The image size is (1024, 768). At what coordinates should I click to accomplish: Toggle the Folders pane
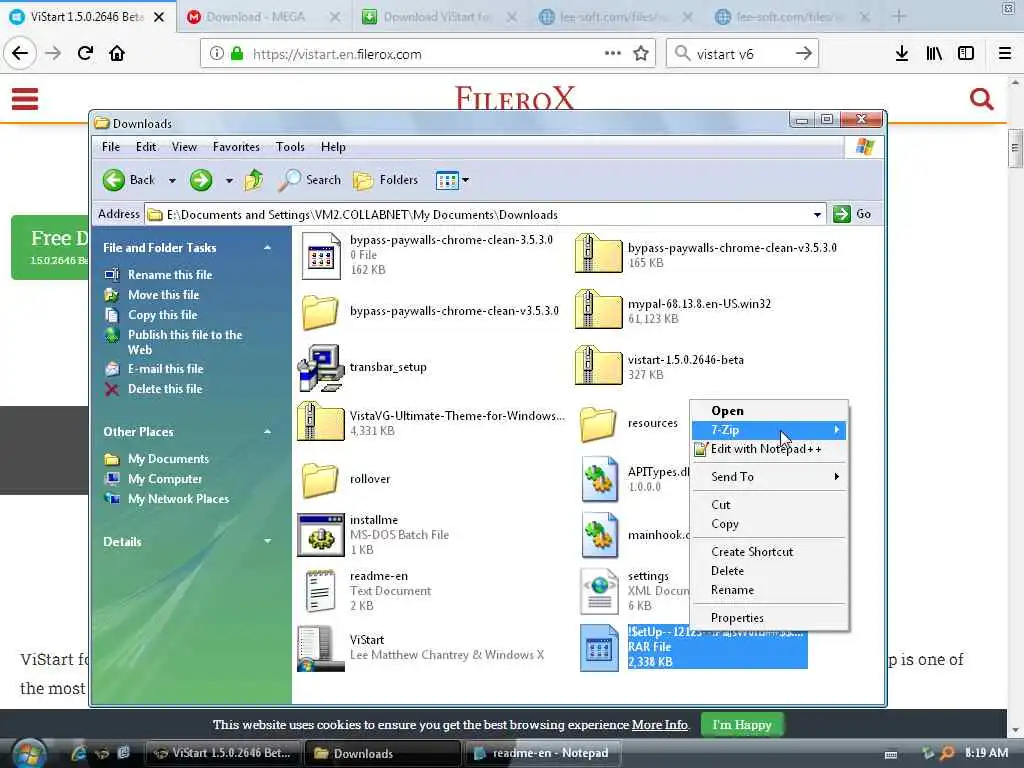(x=385, y=180)
